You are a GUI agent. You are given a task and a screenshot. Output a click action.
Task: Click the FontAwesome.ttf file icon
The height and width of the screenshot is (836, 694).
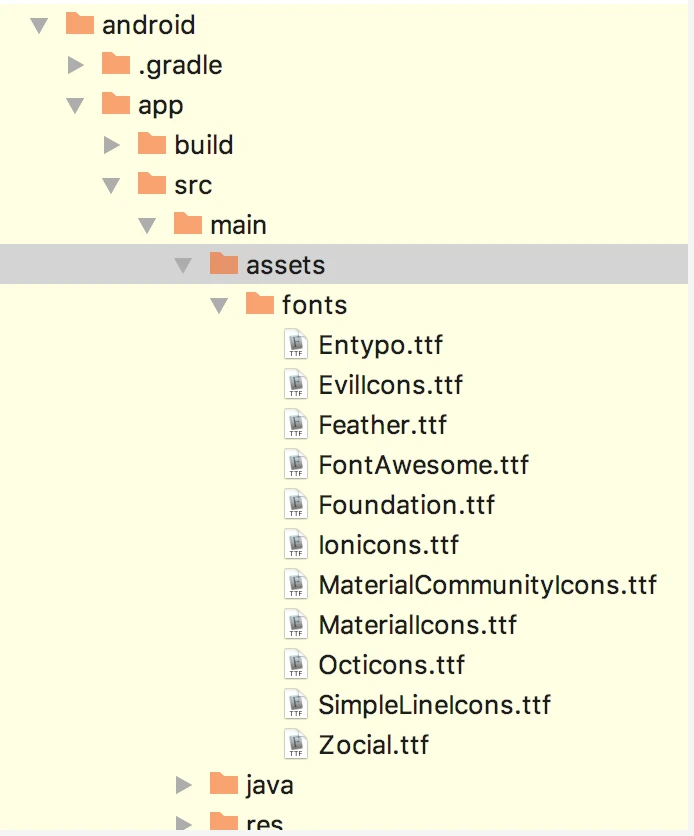point(296,464)
